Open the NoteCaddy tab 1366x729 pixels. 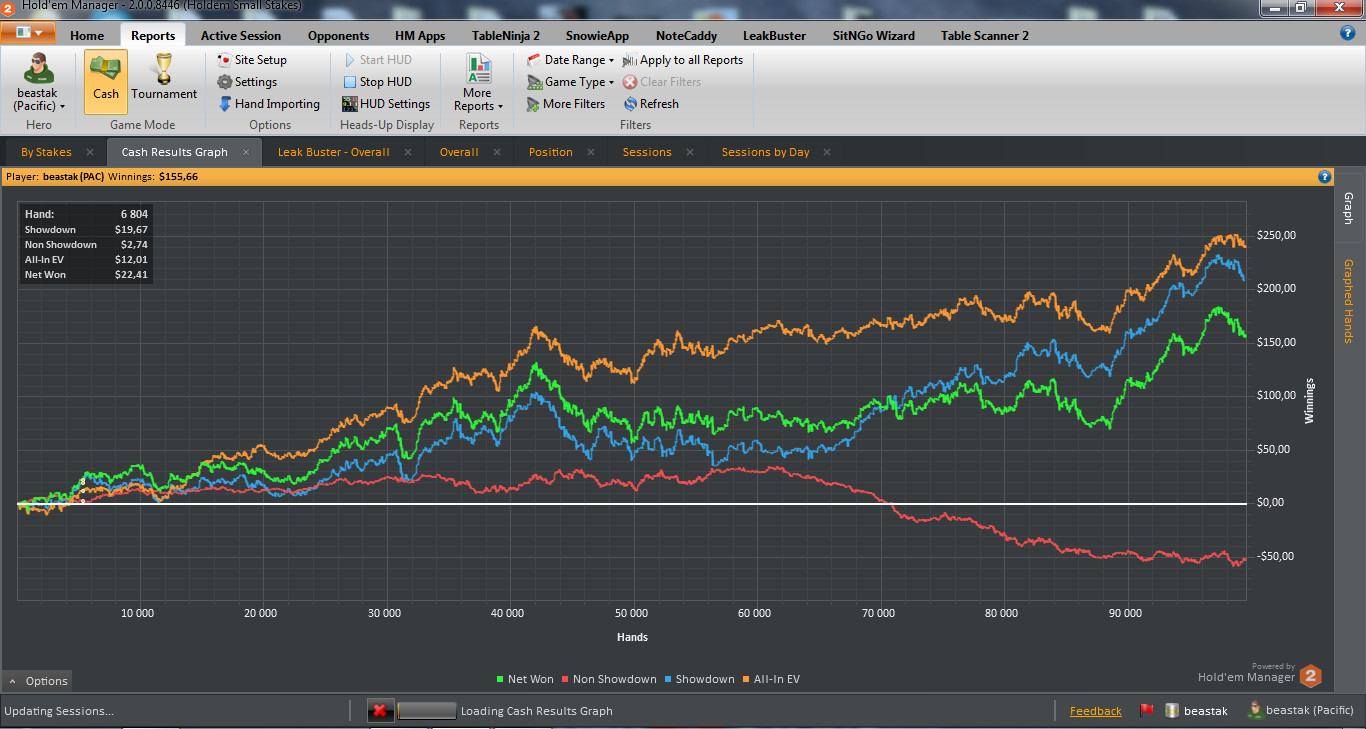(x=686, y=35)
